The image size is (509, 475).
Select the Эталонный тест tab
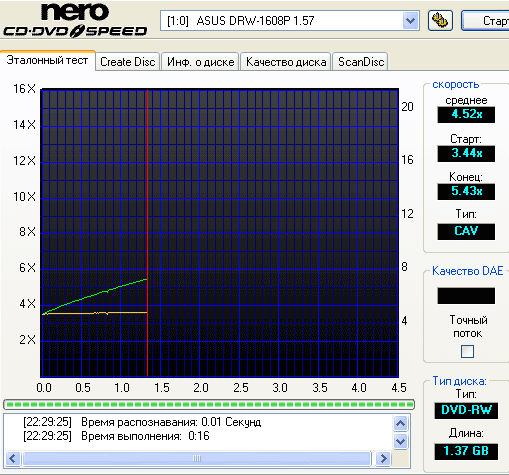[47, 60]
